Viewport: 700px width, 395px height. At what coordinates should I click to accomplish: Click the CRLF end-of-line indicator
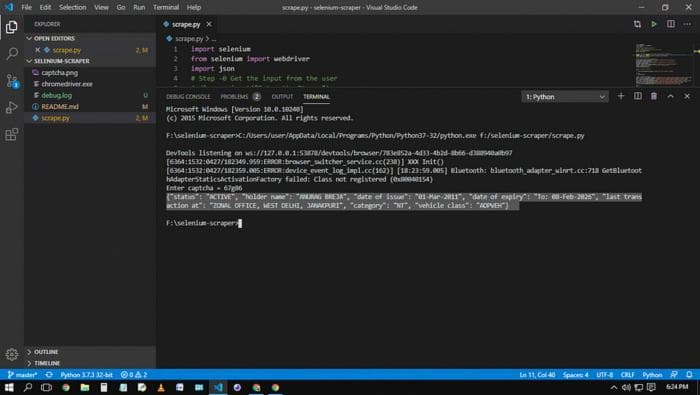(x=627, y=375)
